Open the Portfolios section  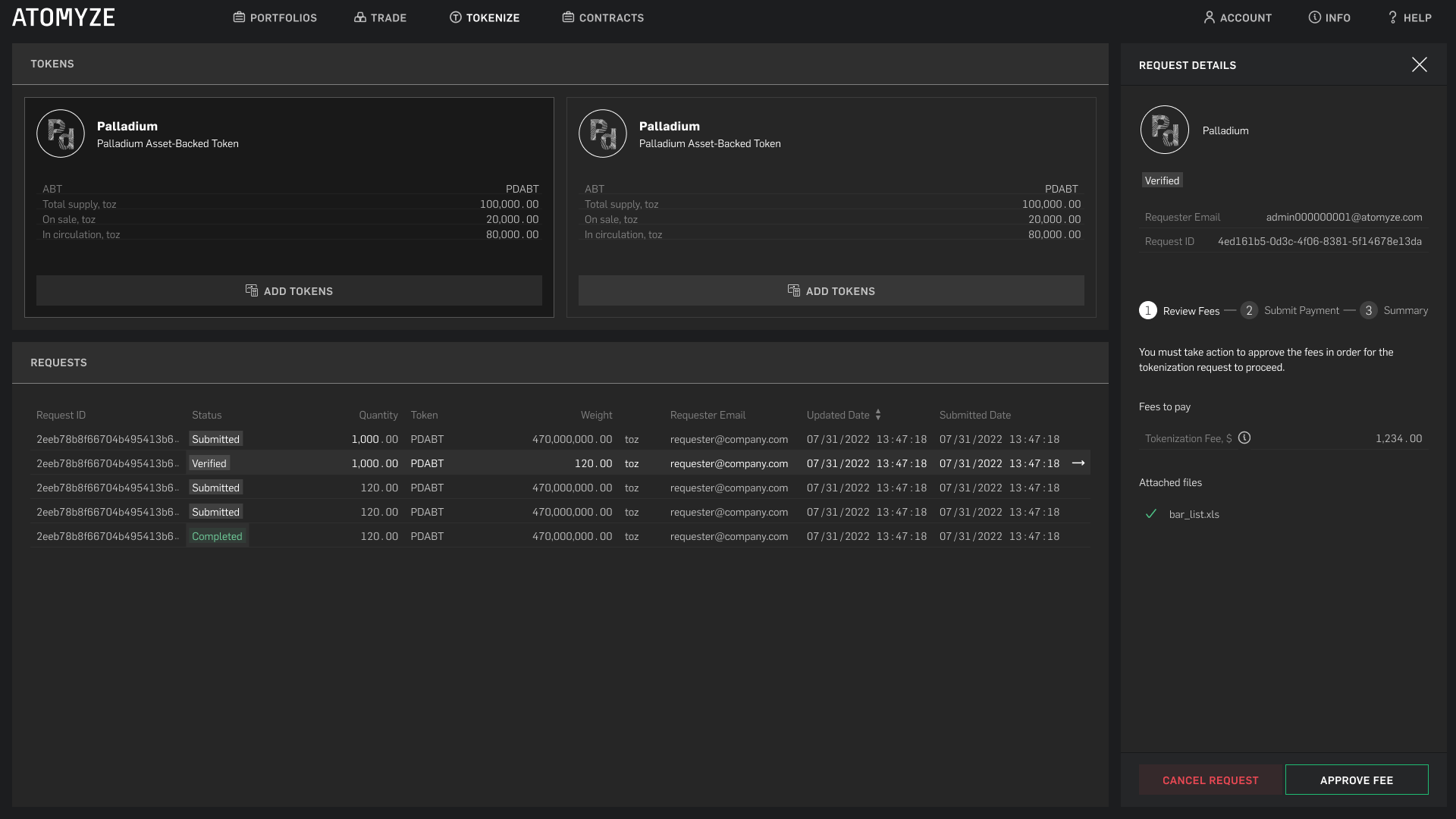[275, 17]
